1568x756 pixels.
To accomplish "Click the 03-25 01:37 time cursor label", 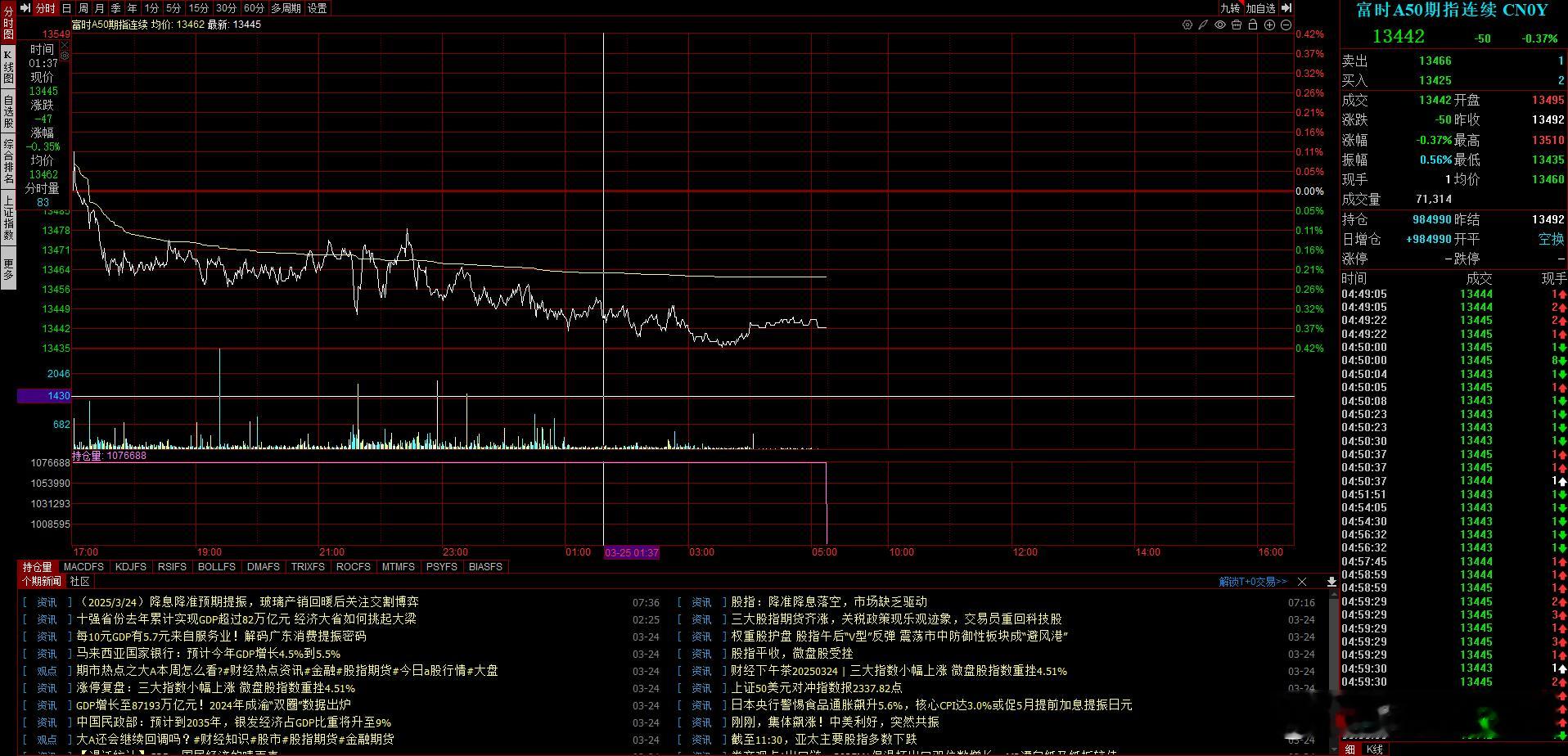I will click(x=632, y=552).
